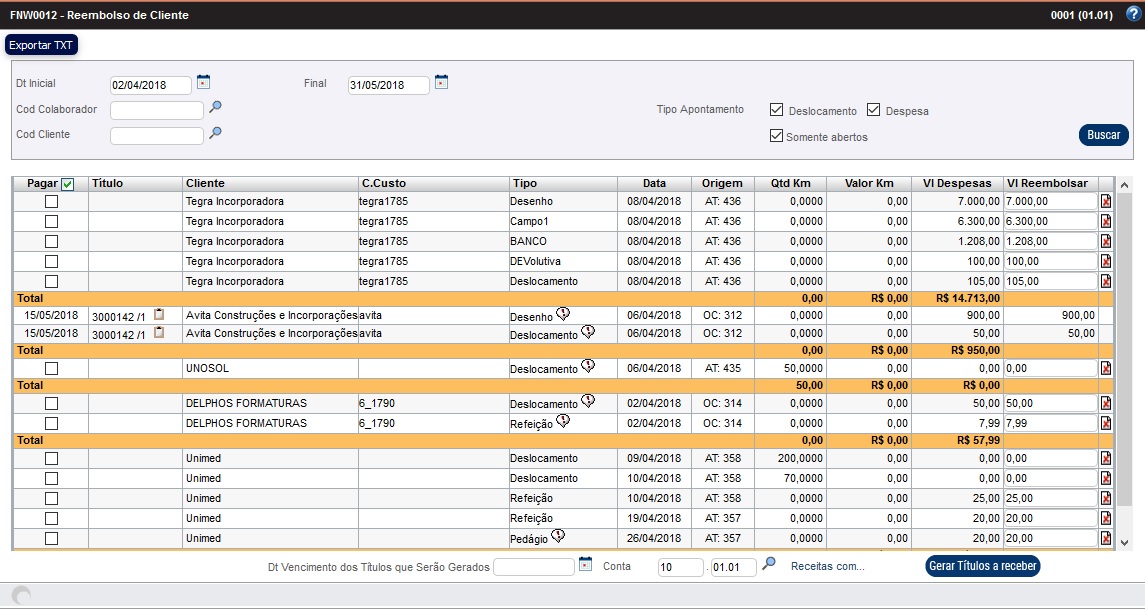Disable the Somente abertos filter
Screen dimensions: 1145x609
776,136
